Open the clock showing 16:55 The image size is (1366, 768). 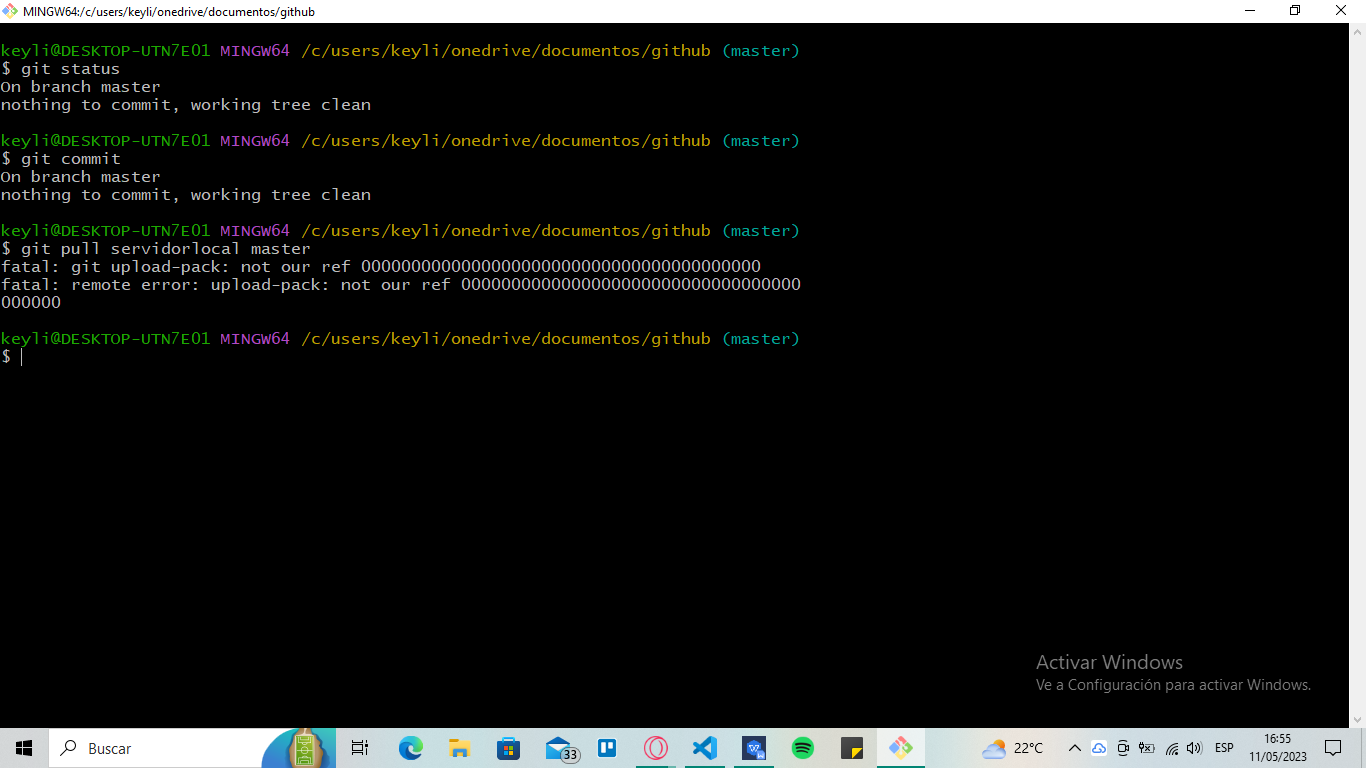click(1277, 748)
